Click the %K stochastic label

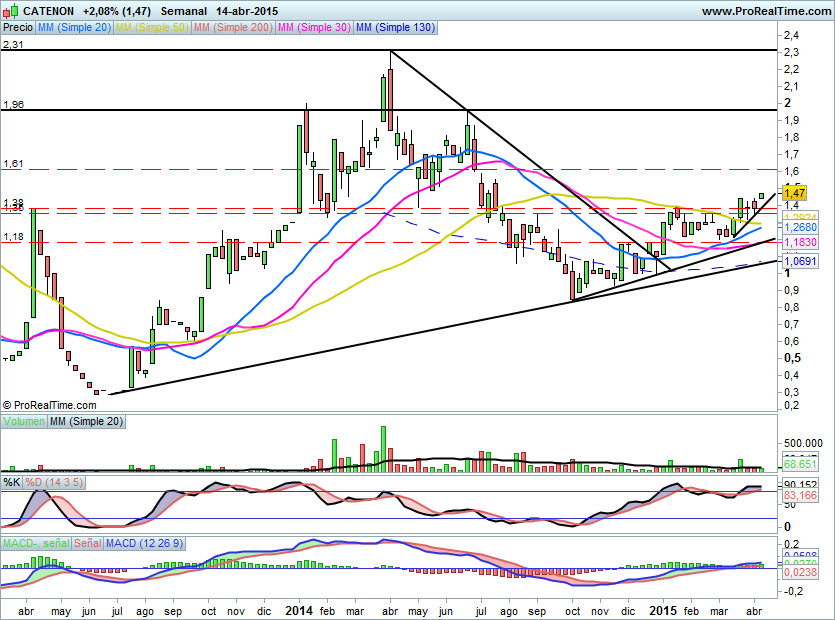pyautogui.click(x=12, y=482)
